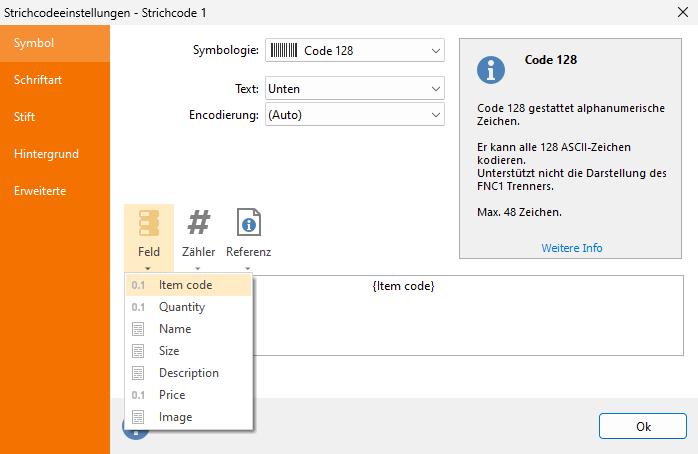Click the Feld database field icon
698x454 pixels.
(149, 223)
